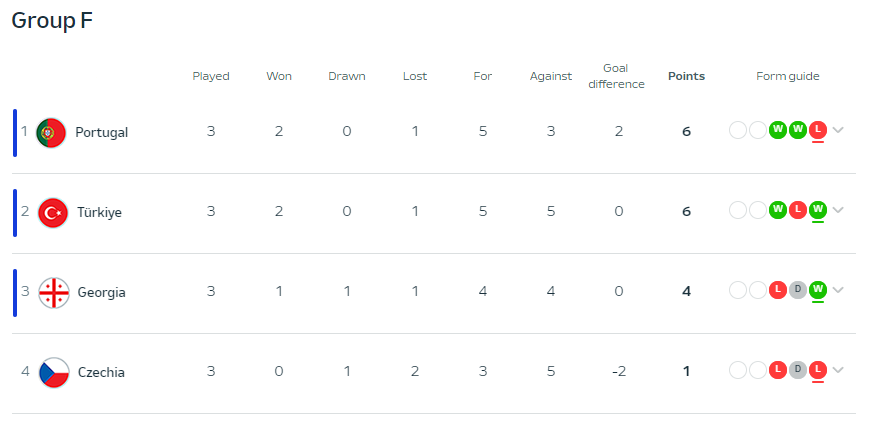Click the Czechia flag icon

(54, 372)
